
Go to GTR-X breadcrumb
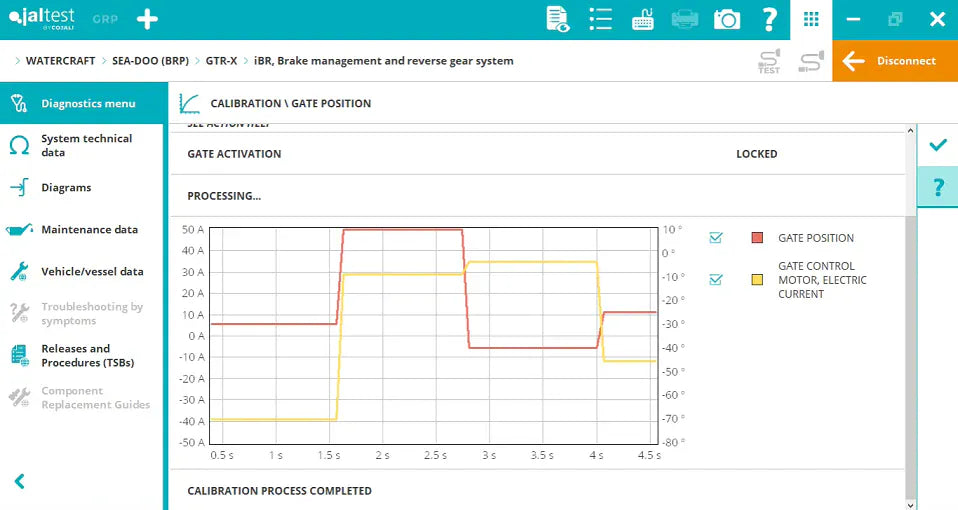(221, 61)
